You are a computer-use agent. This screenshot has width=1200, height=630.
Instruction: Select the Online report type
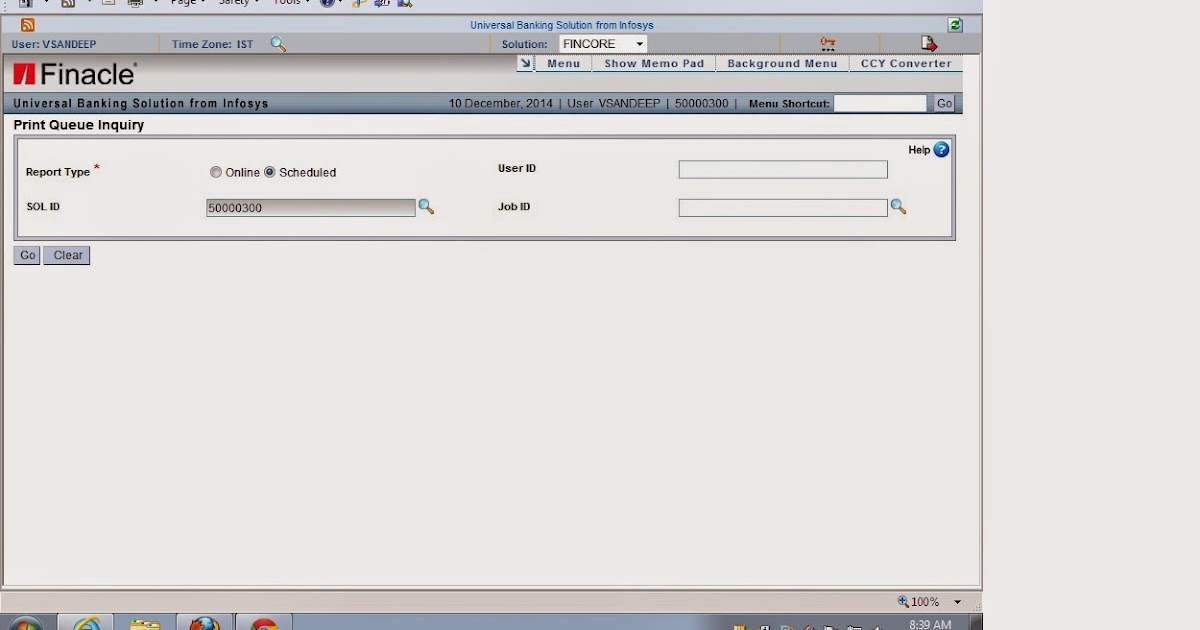[x=216, y=171]
